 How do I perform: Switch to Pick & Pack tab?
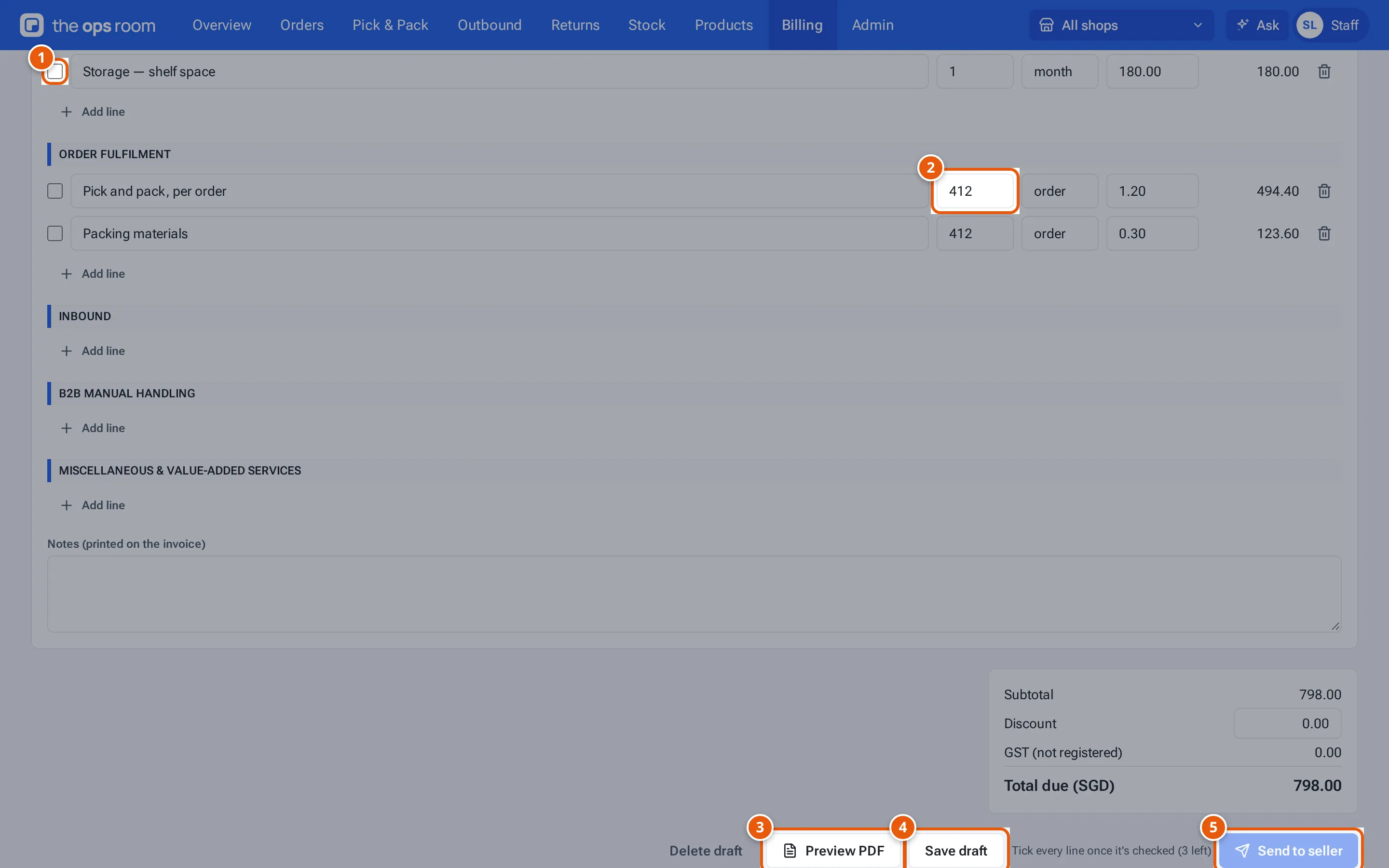click(390, 25)
